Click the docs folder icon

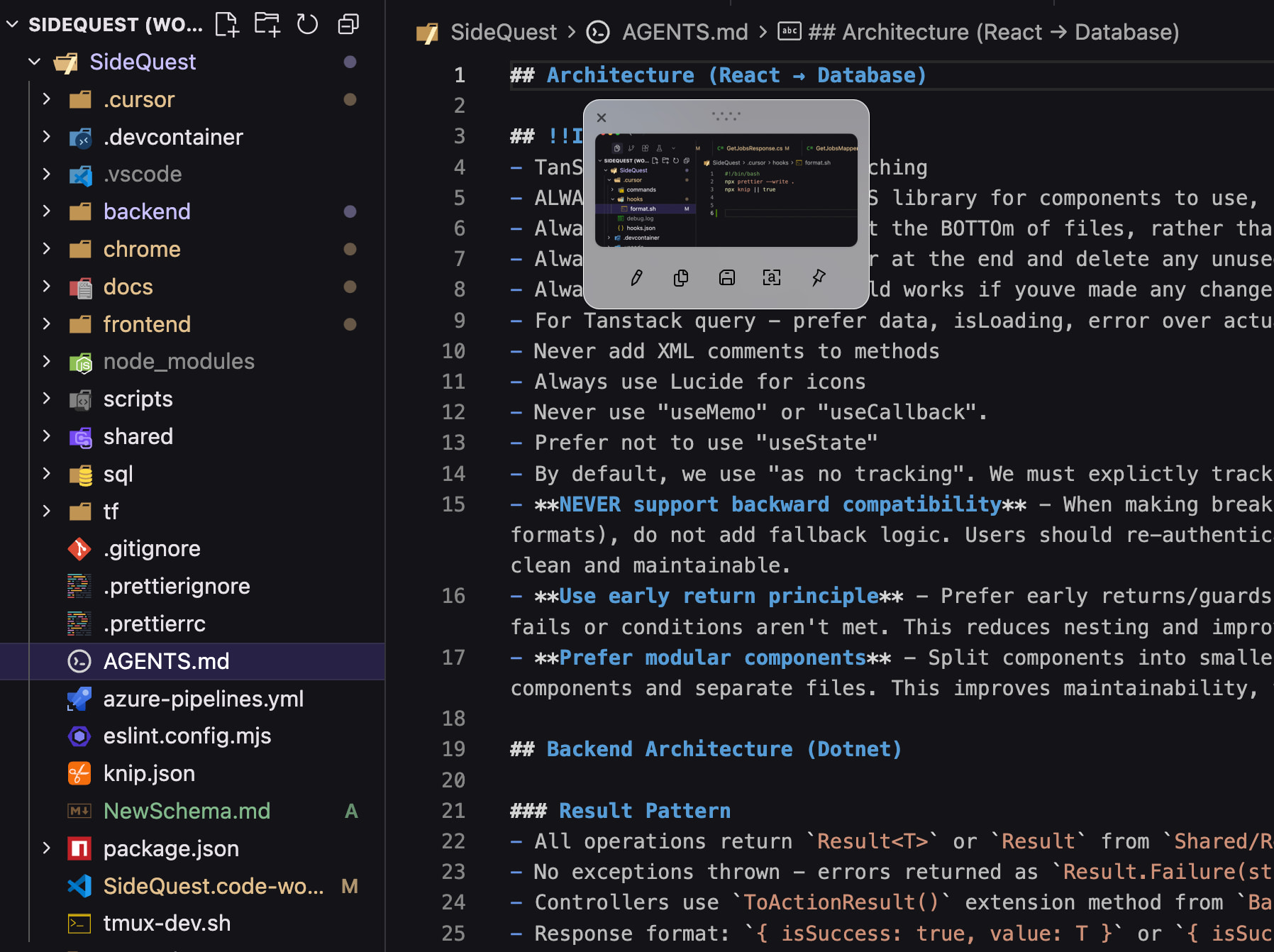tap(81, 287)
